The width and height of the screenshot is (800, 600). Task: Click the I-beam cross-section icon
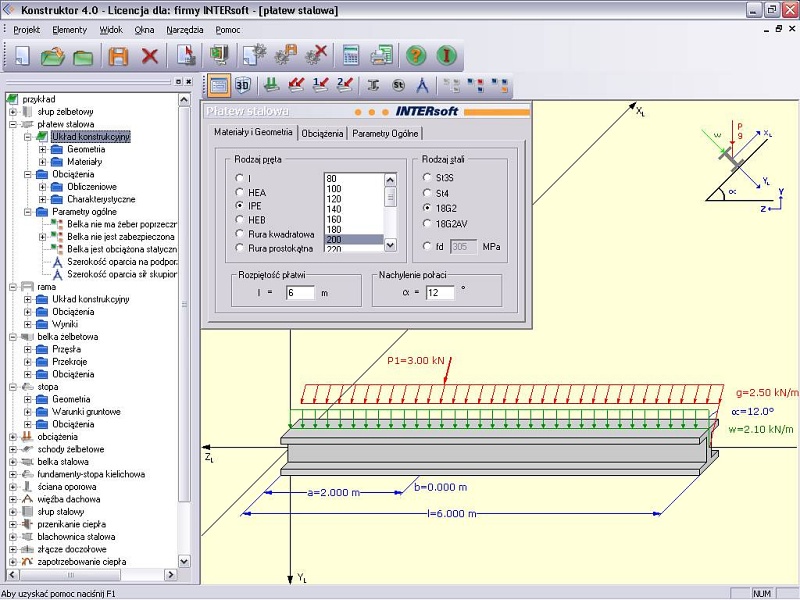[373, 85]
